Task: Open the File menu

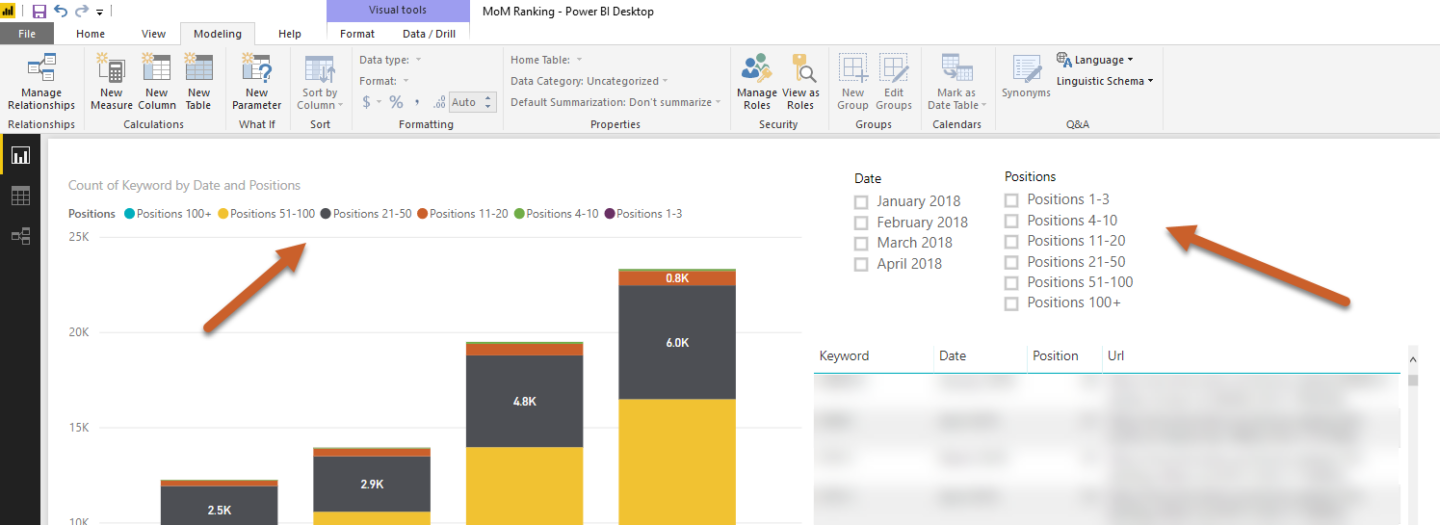Action: [x=27, y=34]
